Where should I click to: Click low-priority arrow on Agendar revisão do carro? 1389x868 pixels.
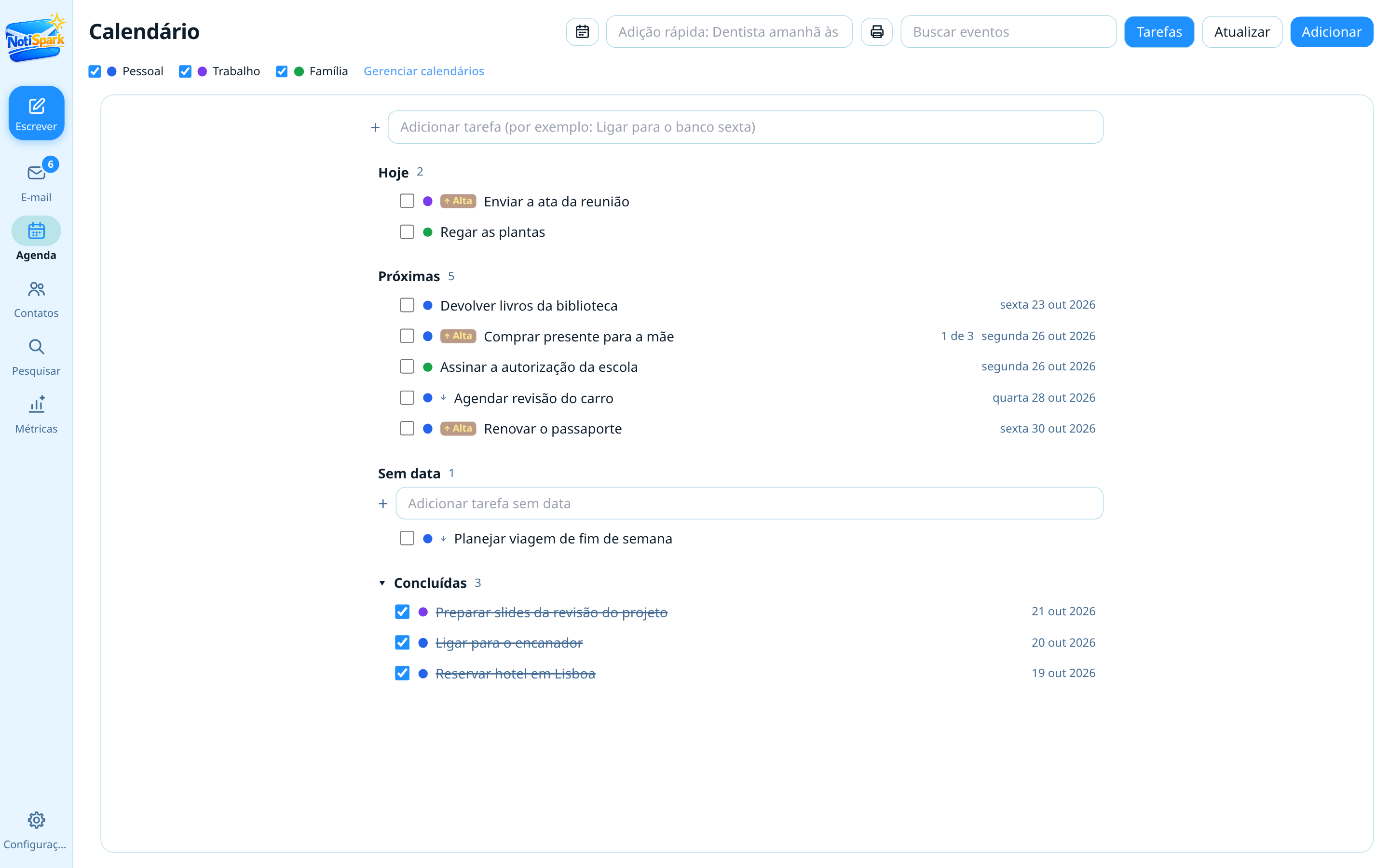coord(443,397)
